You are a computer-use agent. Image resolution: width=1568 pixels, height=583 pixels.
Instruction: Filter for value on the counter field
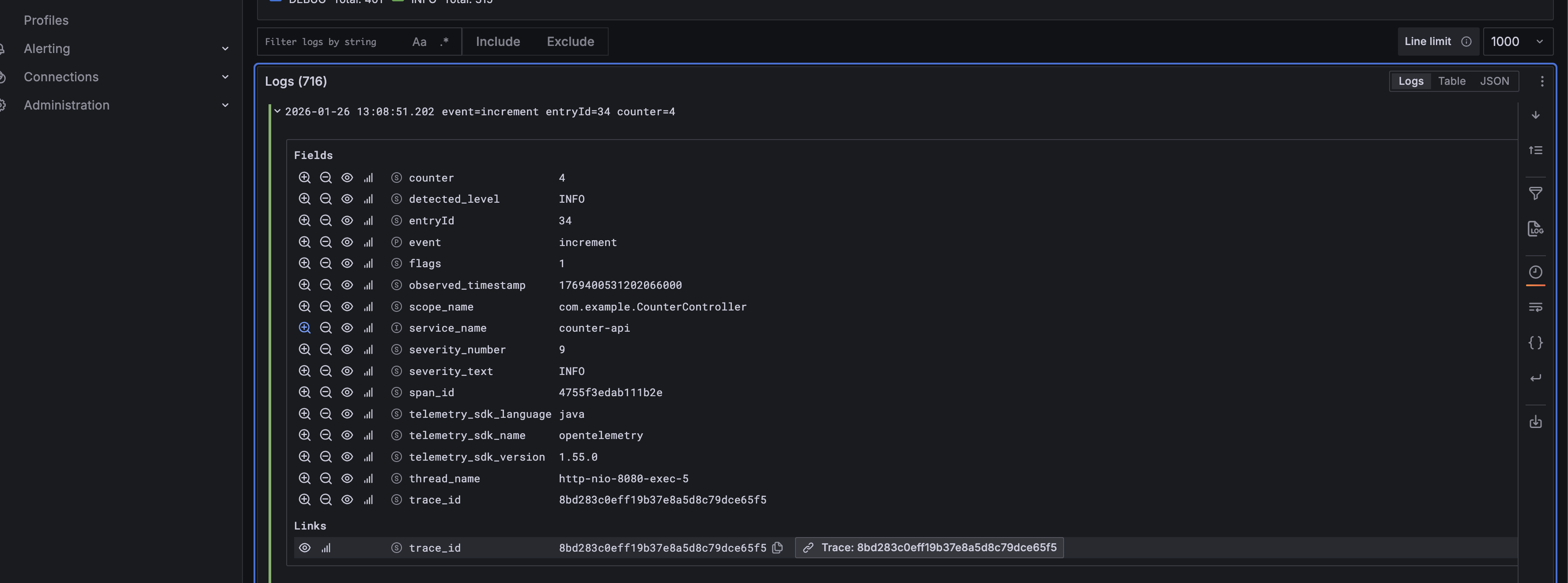[x=304, y=178]
